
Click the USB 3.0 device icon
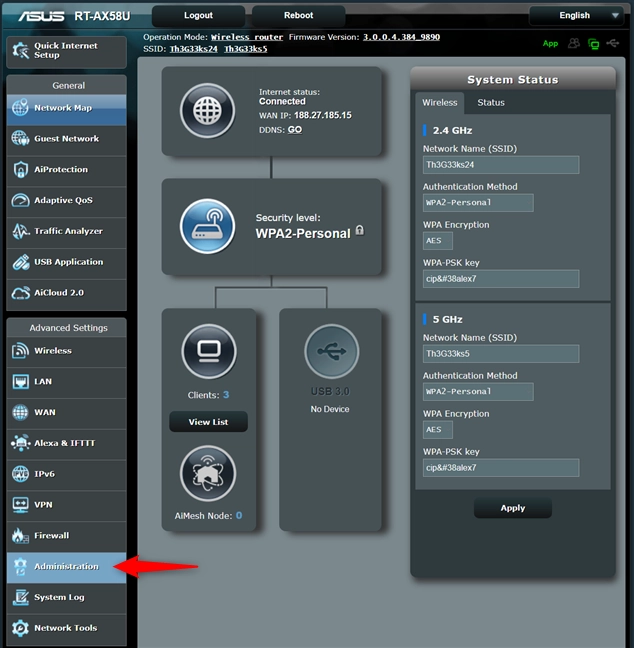pos(331,351)
